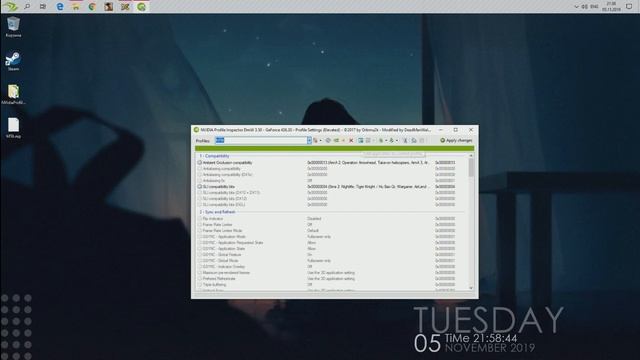
Task: Add an application to the current profile
Action: pos(360,140)
